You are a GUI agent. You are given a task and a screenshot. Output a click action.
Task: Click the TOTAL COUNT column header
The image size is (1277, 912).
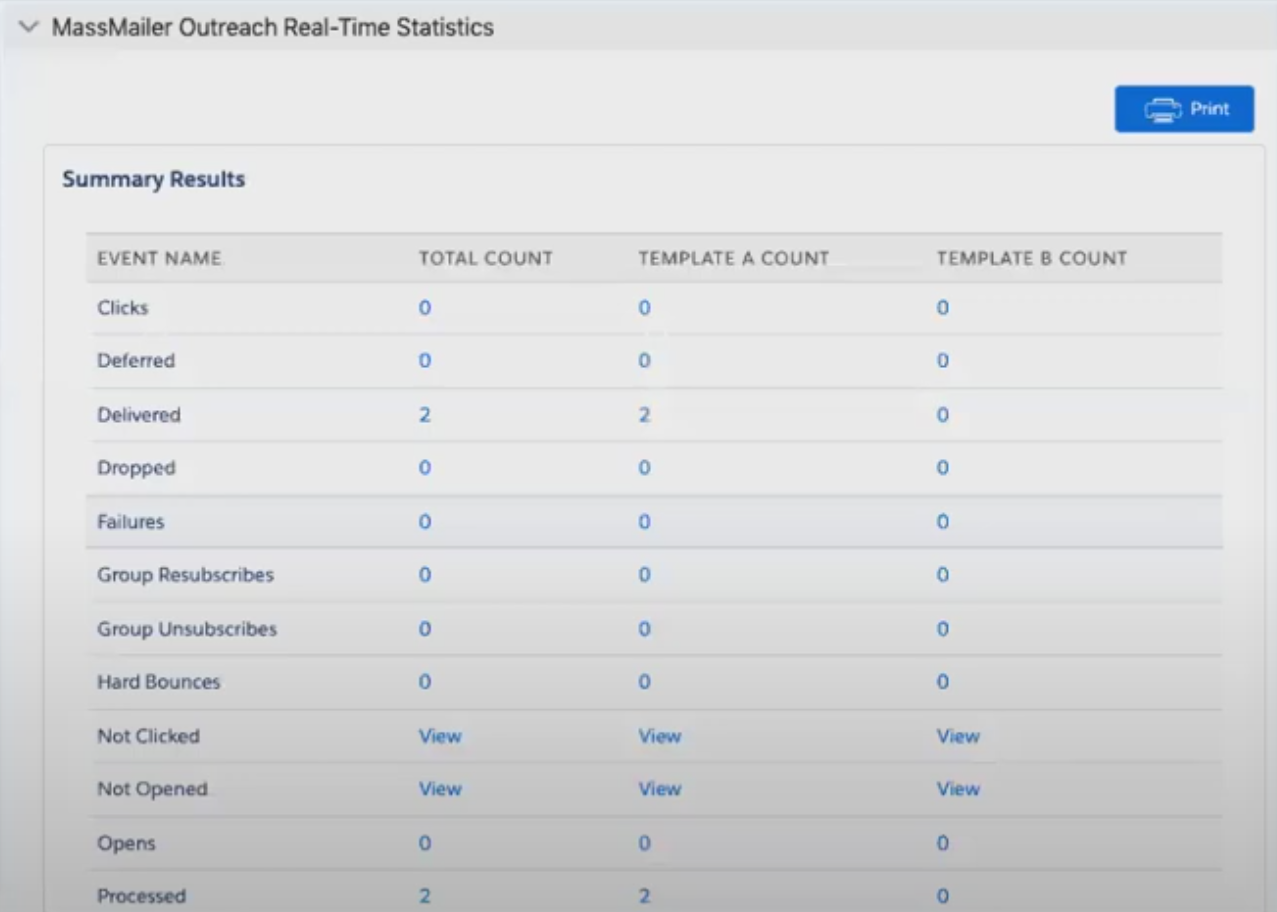(486, 258)
